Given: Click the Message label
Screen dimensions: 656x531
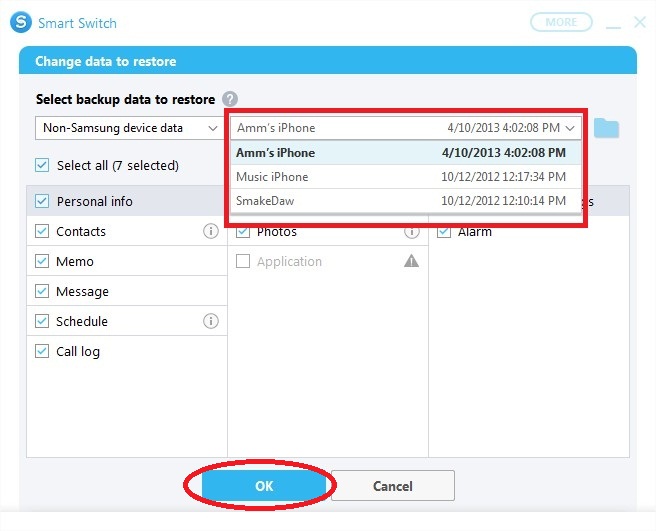Looking at the screenshot, I should tap(82, 291).
